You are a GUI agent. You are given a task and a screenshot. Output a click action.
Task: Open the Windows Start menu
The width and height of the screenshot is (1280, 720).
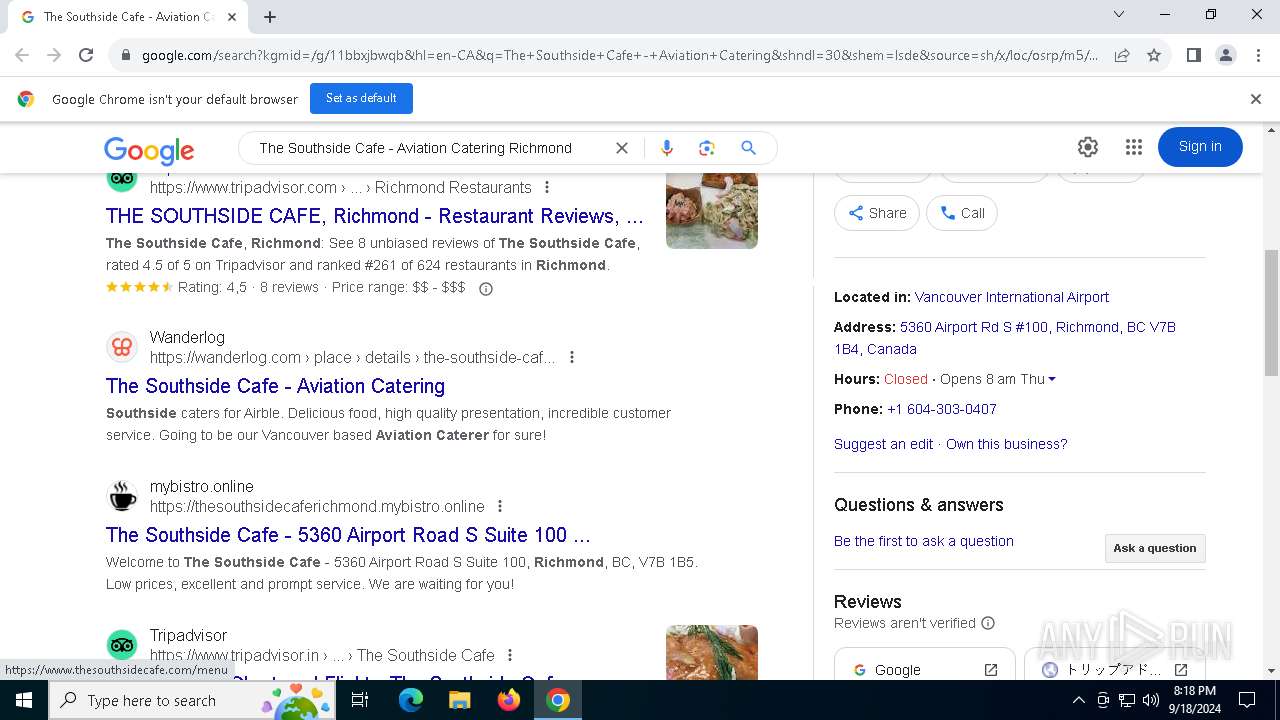click(x=23, y=700)
